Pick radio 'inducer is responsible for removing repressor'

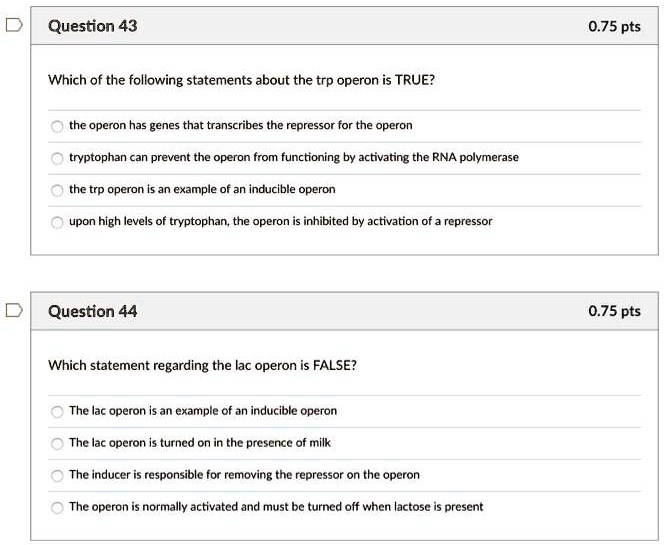pos(58,475)
